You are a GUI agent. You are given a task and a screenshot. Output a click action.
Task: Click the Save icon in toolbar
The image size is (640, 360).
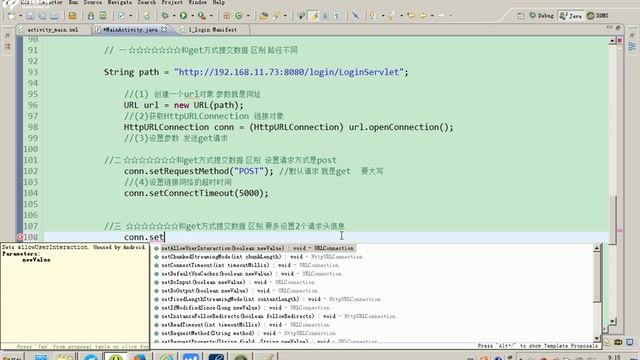tap(30, 16)
